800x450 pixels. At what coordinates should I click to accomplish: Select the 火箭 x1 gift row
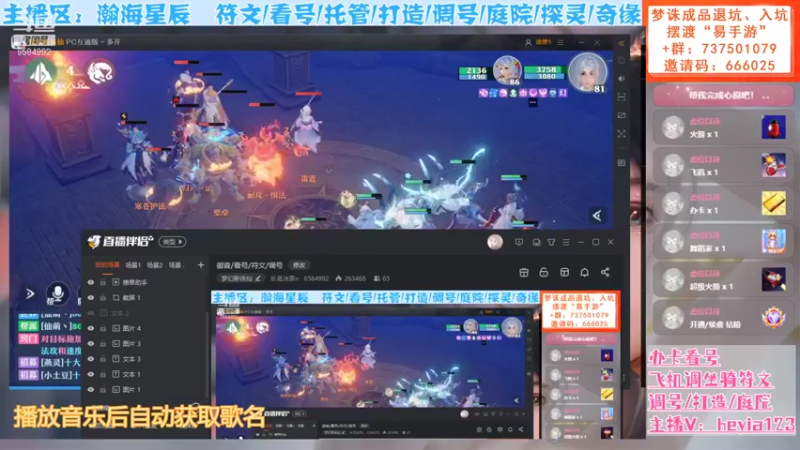[x=723, y=128]
